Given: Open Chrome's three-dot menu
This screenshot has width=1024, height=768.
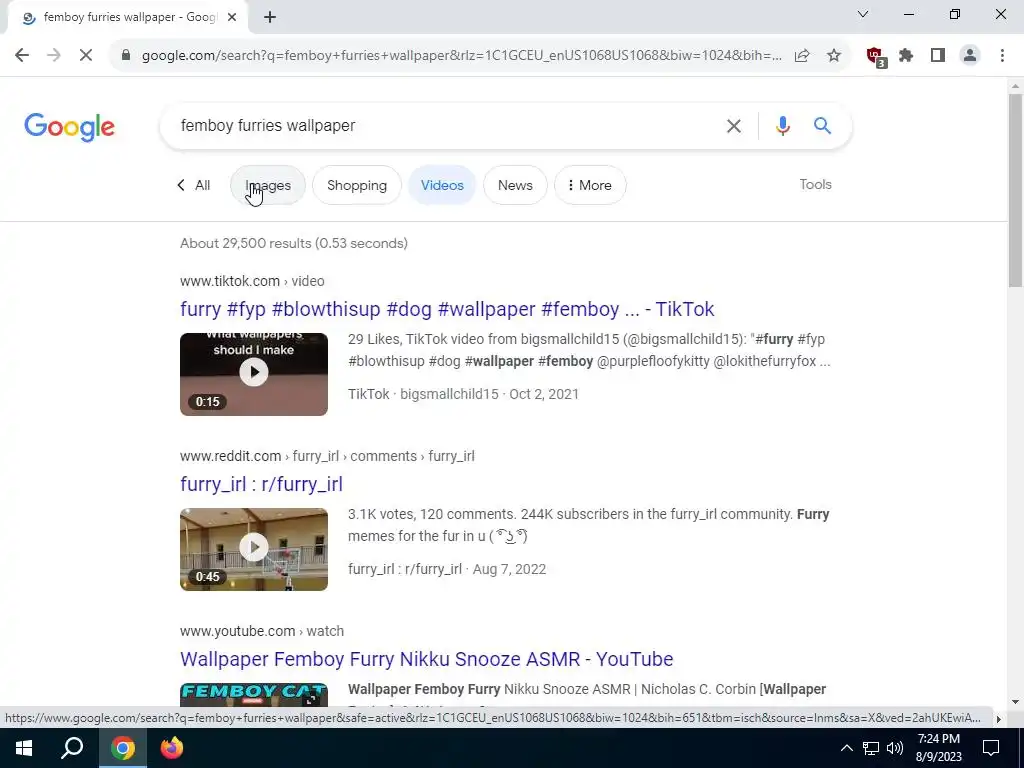Looking at the screenshot, I should pyautogui.click(x=1002, y=56).
